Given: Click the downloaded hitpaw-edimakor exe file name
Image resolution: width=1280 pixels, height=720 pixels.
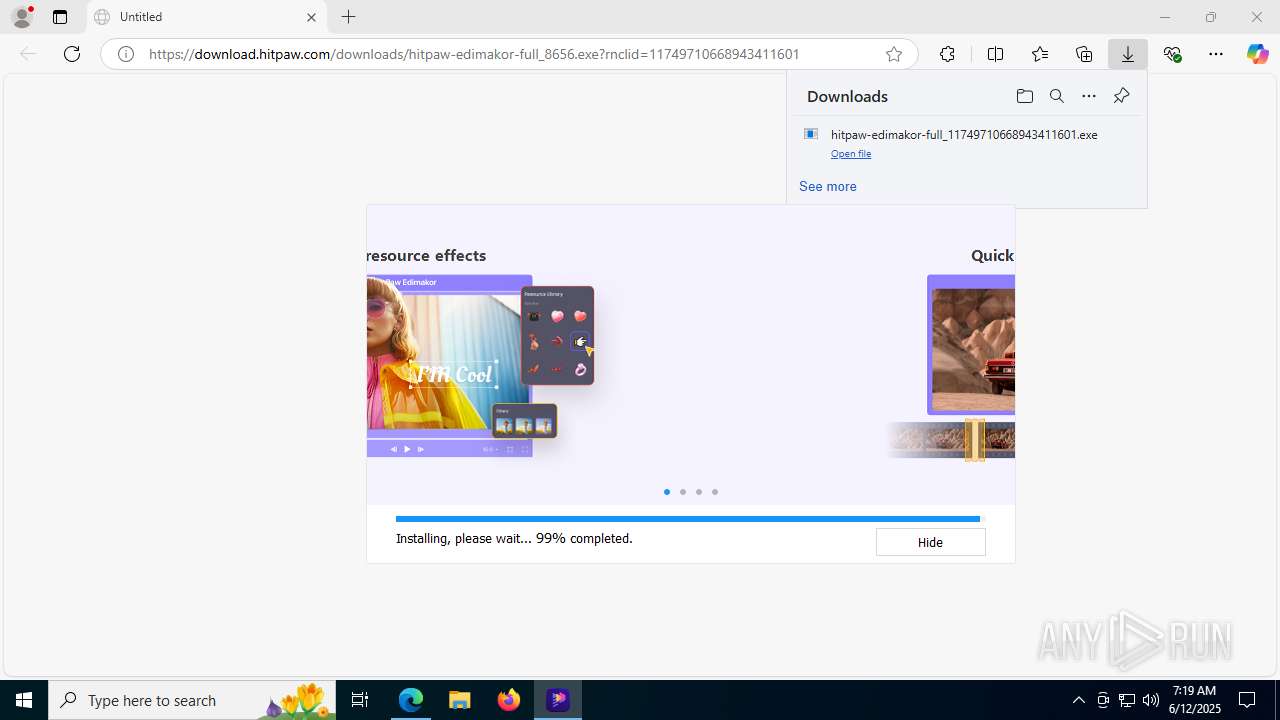Looking at the screenshot, I should coord(964,134).
